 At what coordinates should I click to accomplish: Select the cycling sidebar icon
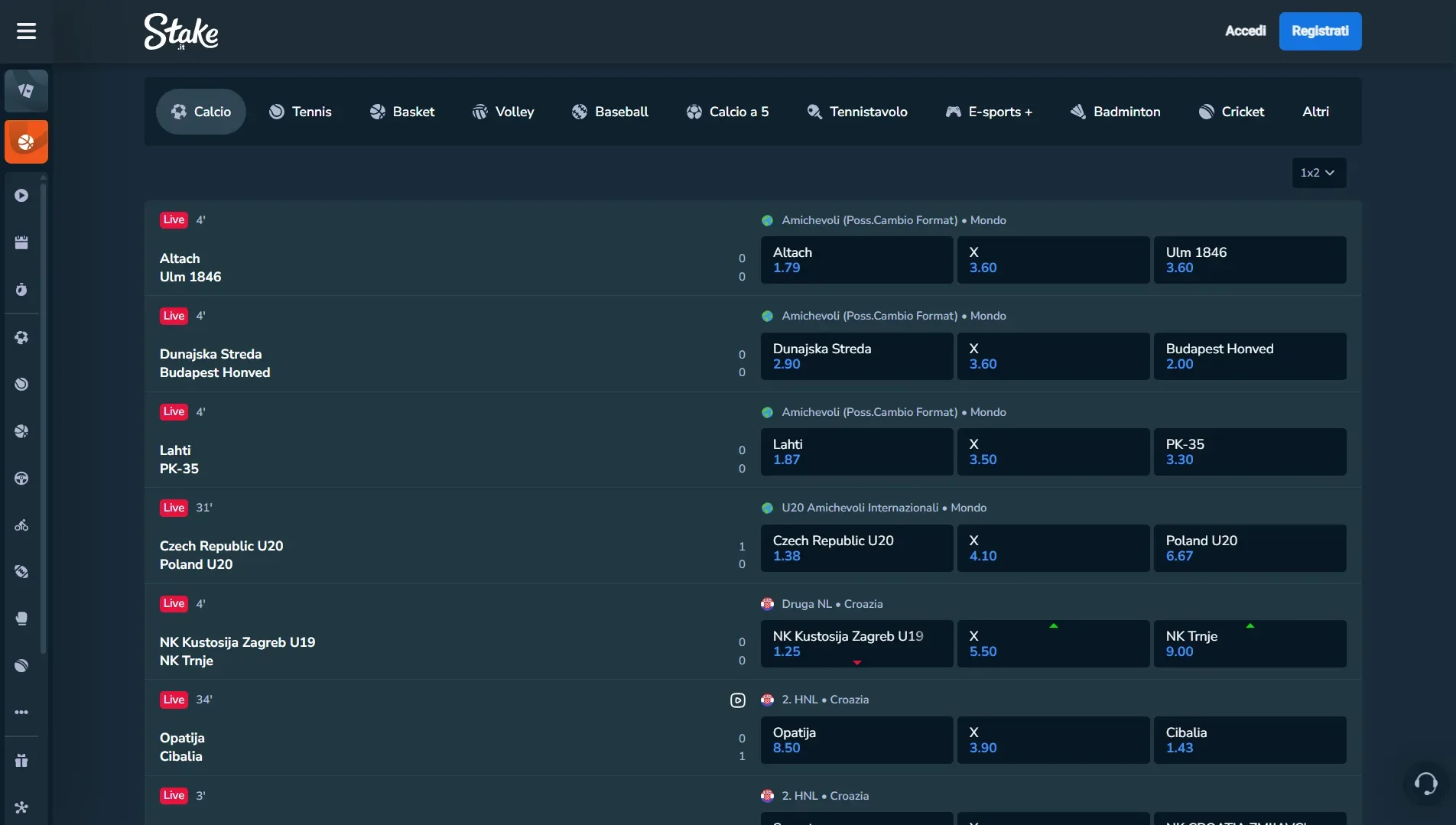click(21, 525)
